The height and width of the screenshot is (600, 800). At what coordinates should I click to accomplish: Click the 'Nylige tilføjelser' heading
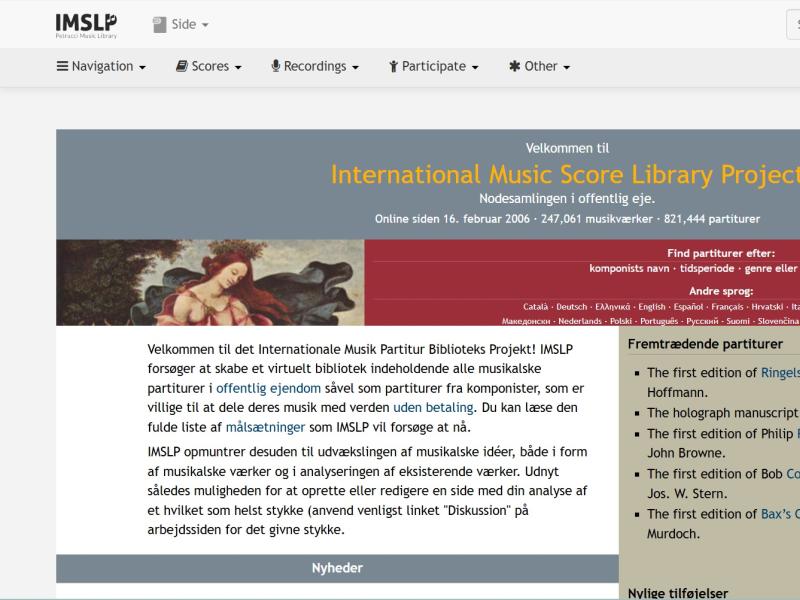[x=678, y=593]
